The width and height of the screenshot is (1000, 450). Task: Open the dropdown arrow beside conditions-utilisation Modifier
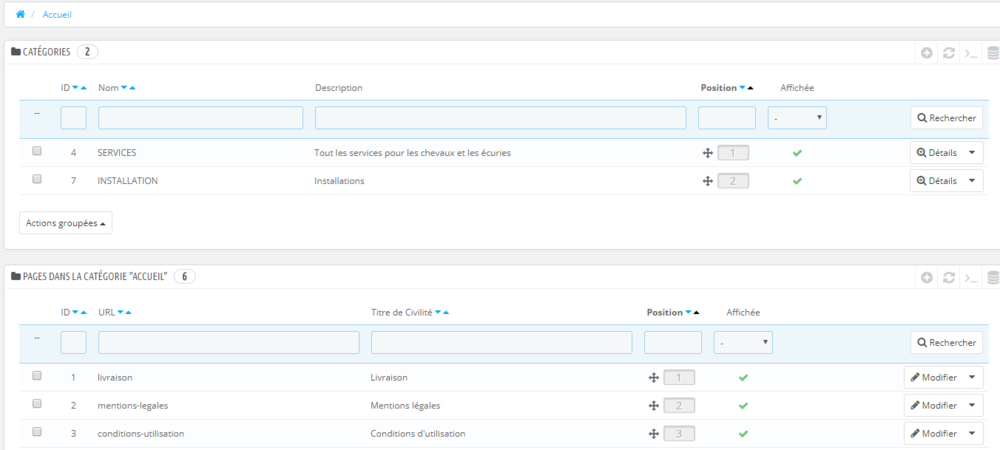coord(972,433)
